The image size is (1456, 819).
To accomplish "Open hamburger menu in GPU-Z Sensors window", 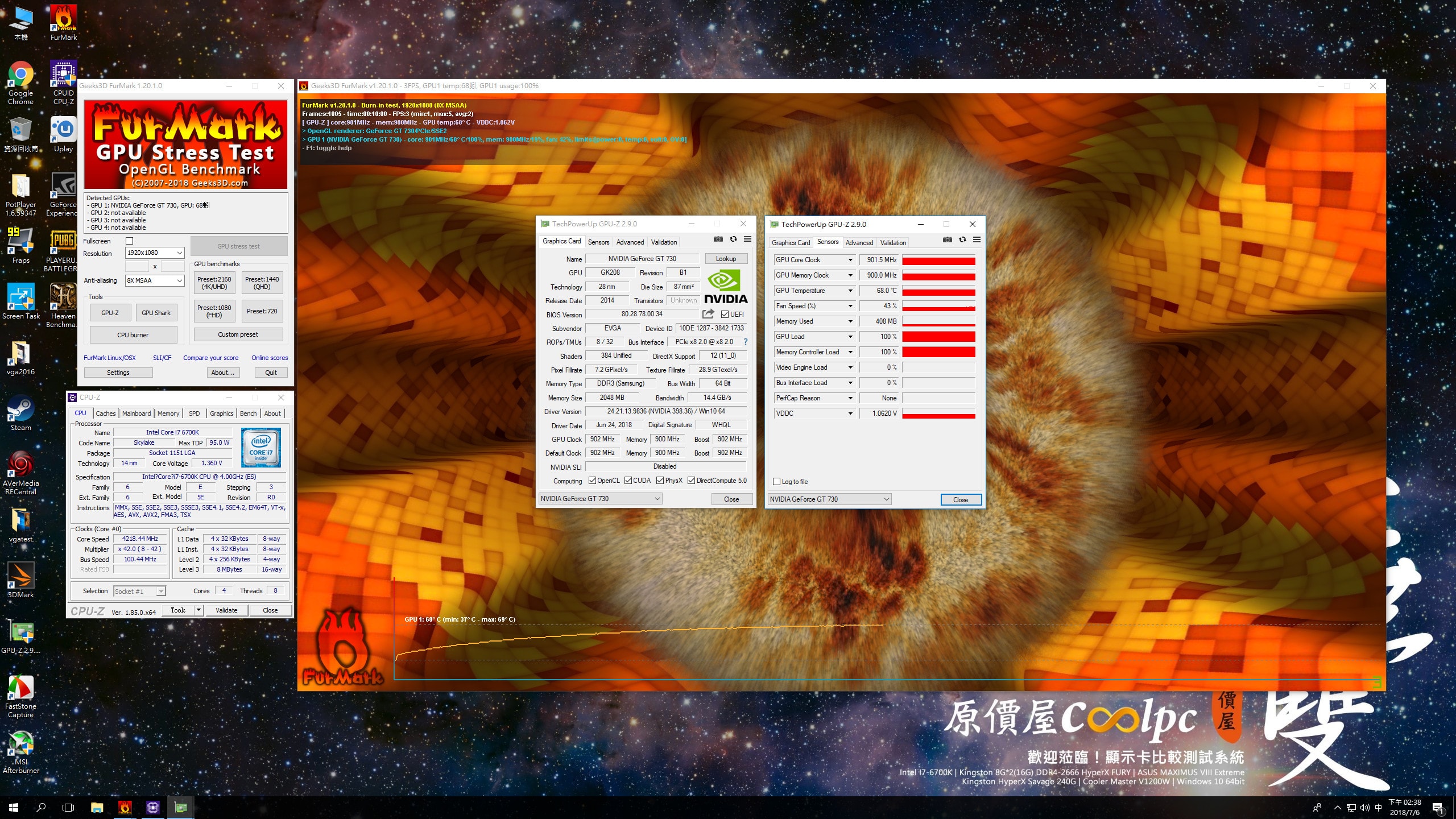I will 977,239.
